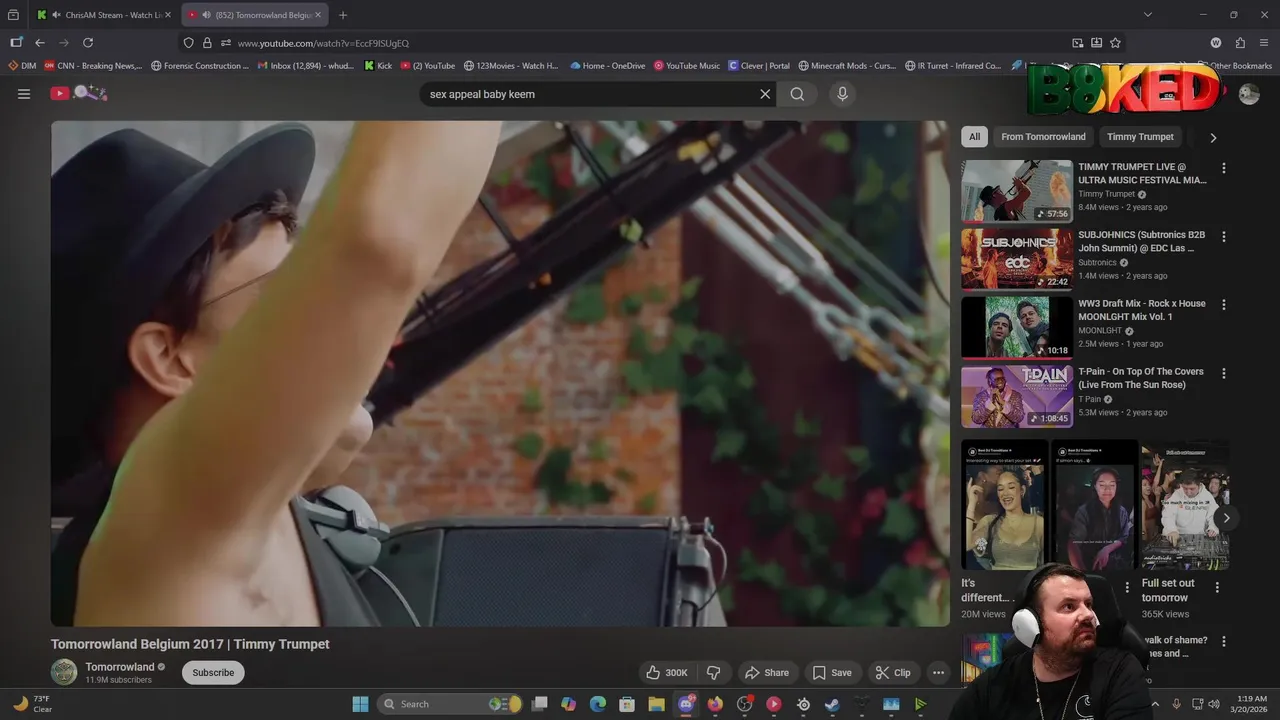Viewport: 1280px width, 720px height.
Task: Like the video with thumbs up
Action: click(667, 673)
